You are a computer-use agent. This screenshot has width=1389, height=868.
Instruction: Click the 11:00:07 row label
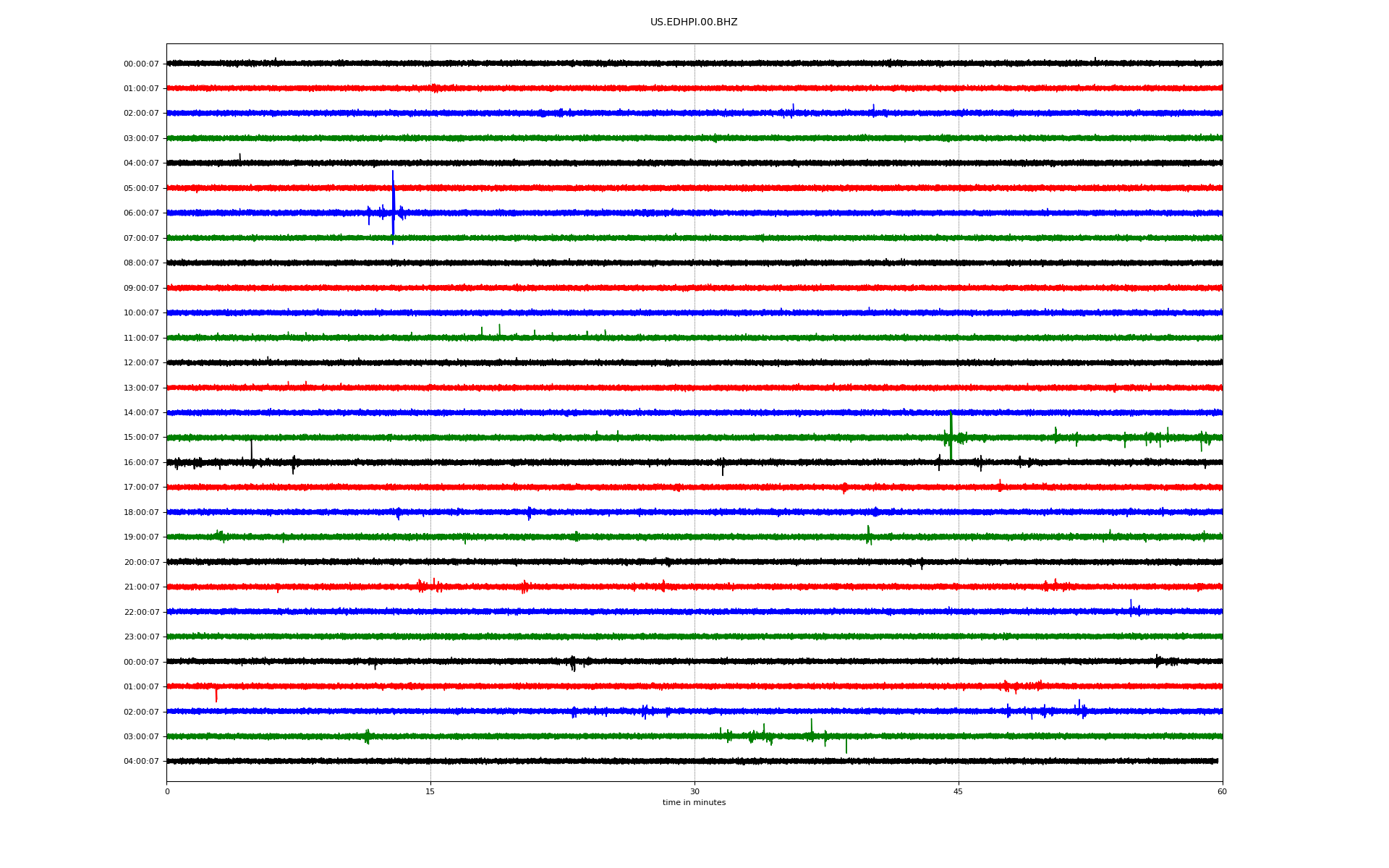point(141,339)
